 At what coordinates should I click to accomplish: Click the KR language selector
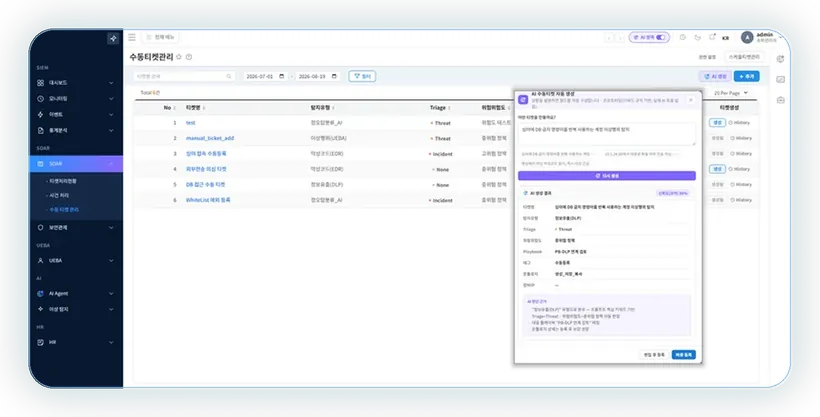pos(725,38)
